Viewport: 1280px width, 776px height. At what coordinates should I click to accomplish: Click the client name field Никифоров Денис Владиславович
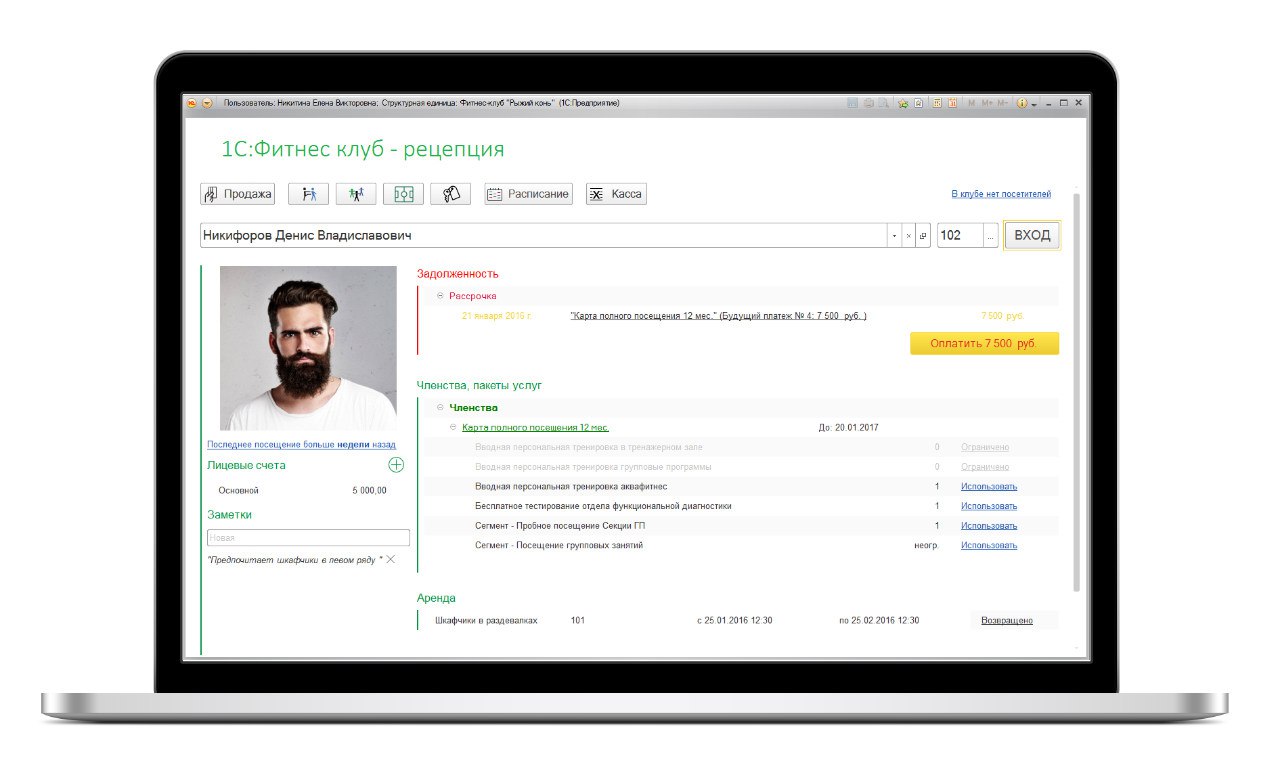pyautogui.click(x=543, y=236)
